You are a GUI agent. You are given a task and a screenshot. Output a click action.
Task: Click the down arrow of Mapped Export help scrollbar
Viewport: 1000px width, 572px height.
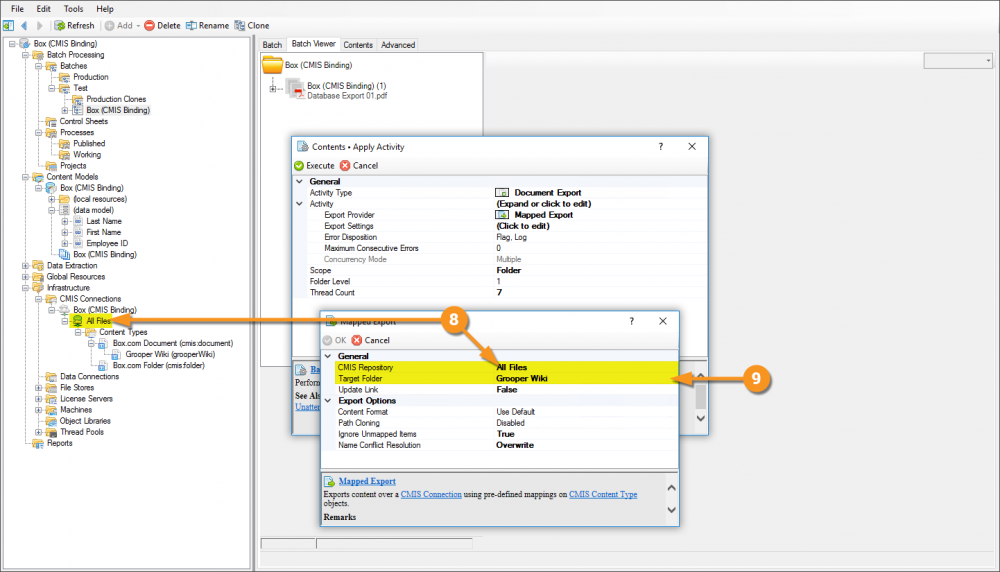[x=672, y=510]
